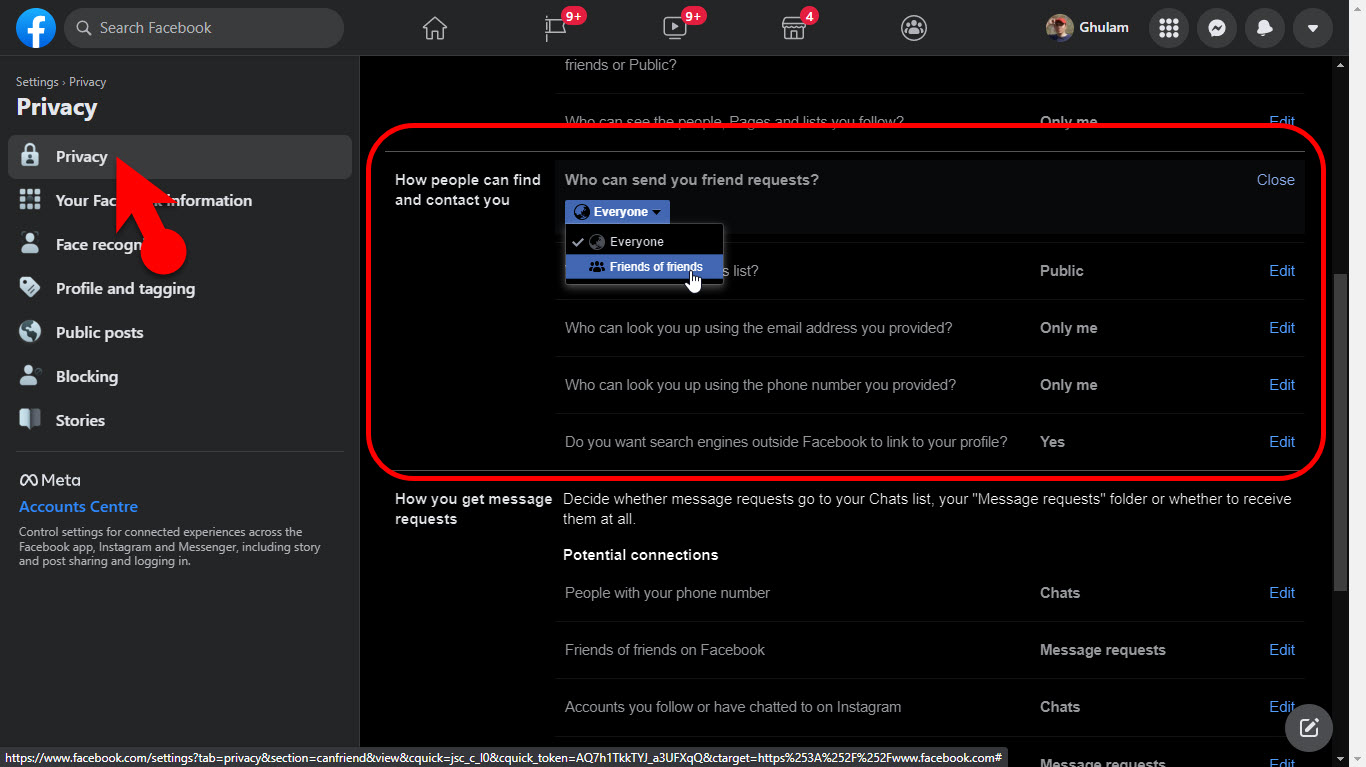The image size is (1366, 767).
Task: Open Messenger icon in top bar
Action: pos(1217,28)
